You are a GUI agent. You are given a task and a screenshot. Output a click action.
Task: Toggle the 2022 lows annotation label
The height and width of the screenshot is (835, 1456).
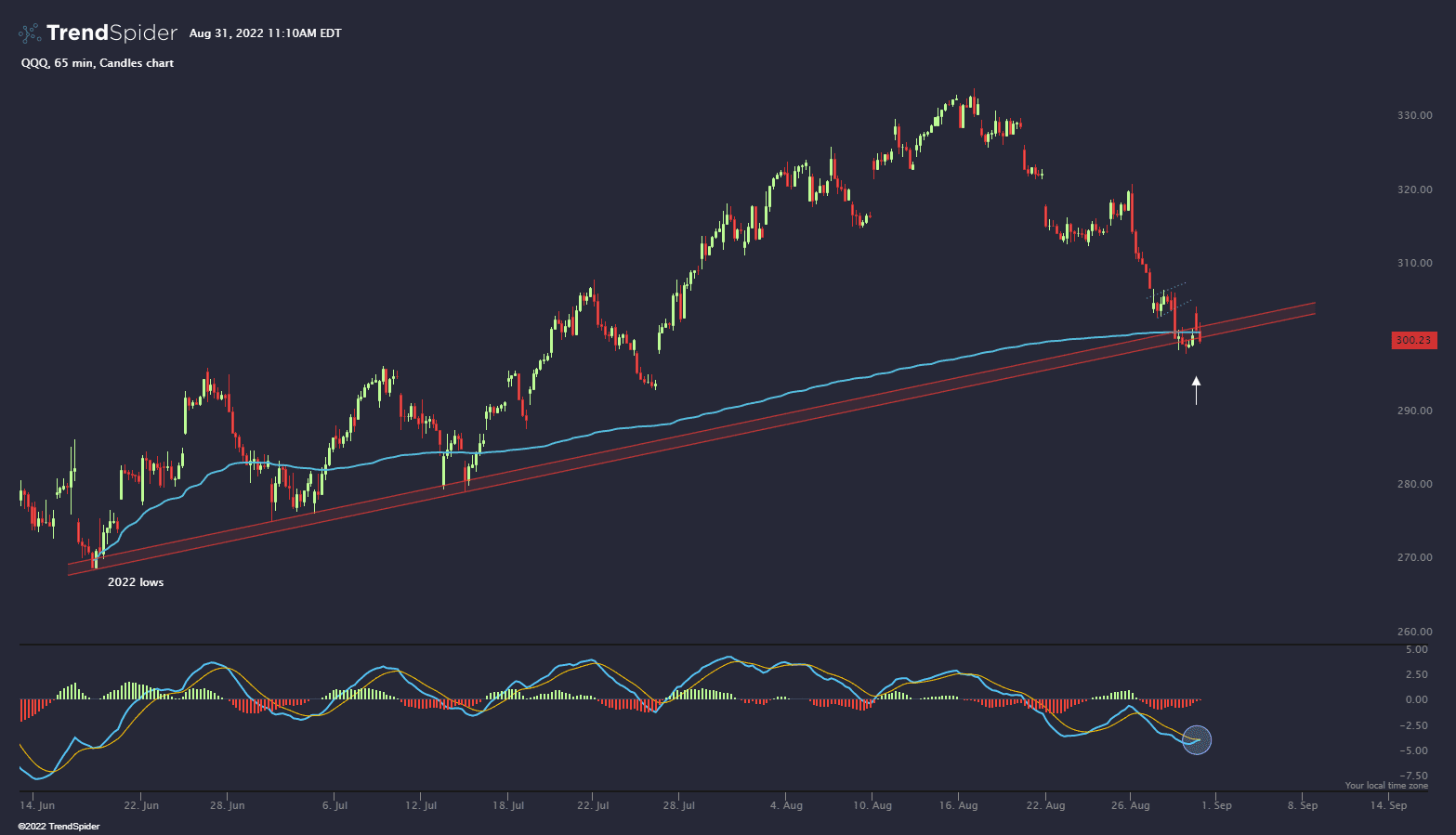point(135,581)
